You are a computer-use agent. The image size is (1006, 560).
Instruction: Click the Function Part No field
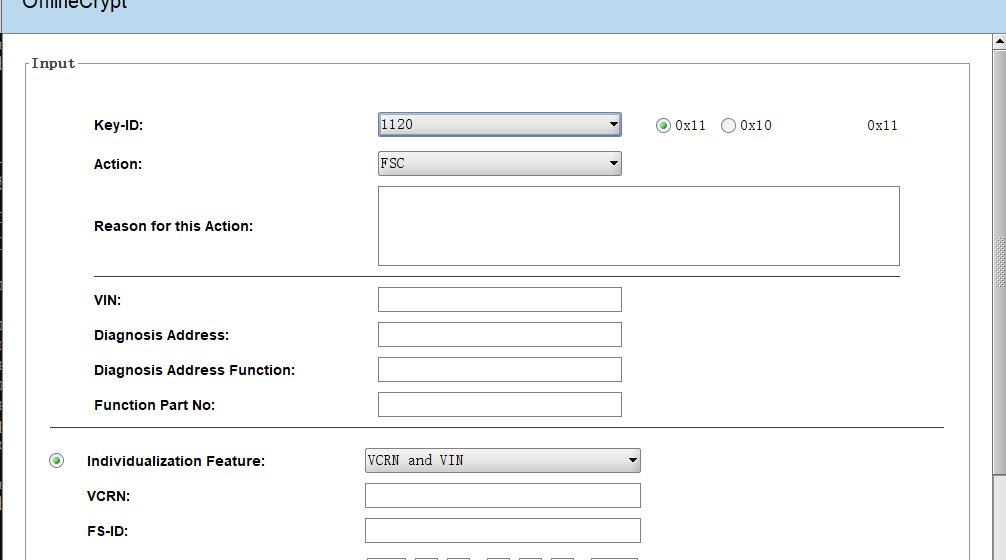499,405
